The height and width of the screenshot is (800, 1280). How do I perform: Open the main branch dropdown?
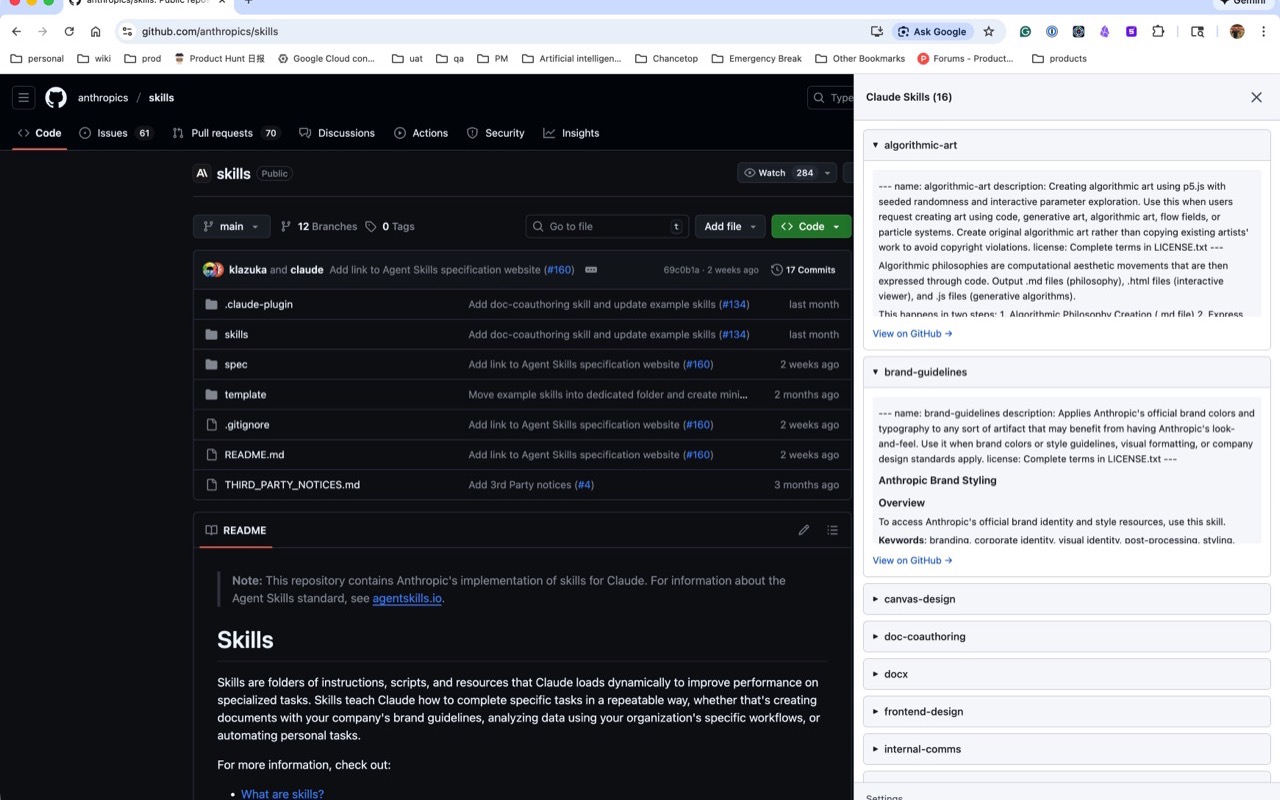tap(231, 226)
